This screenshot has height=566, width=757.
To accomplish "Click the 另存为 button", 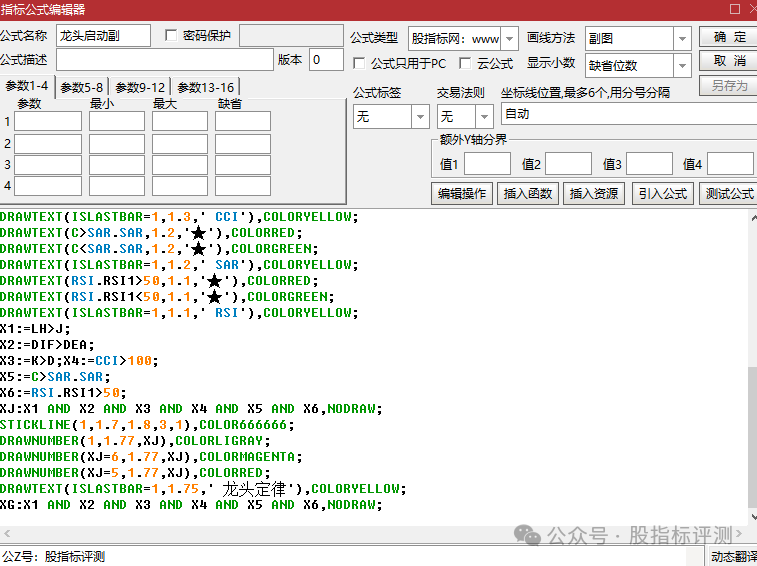I will pos(729,85).
